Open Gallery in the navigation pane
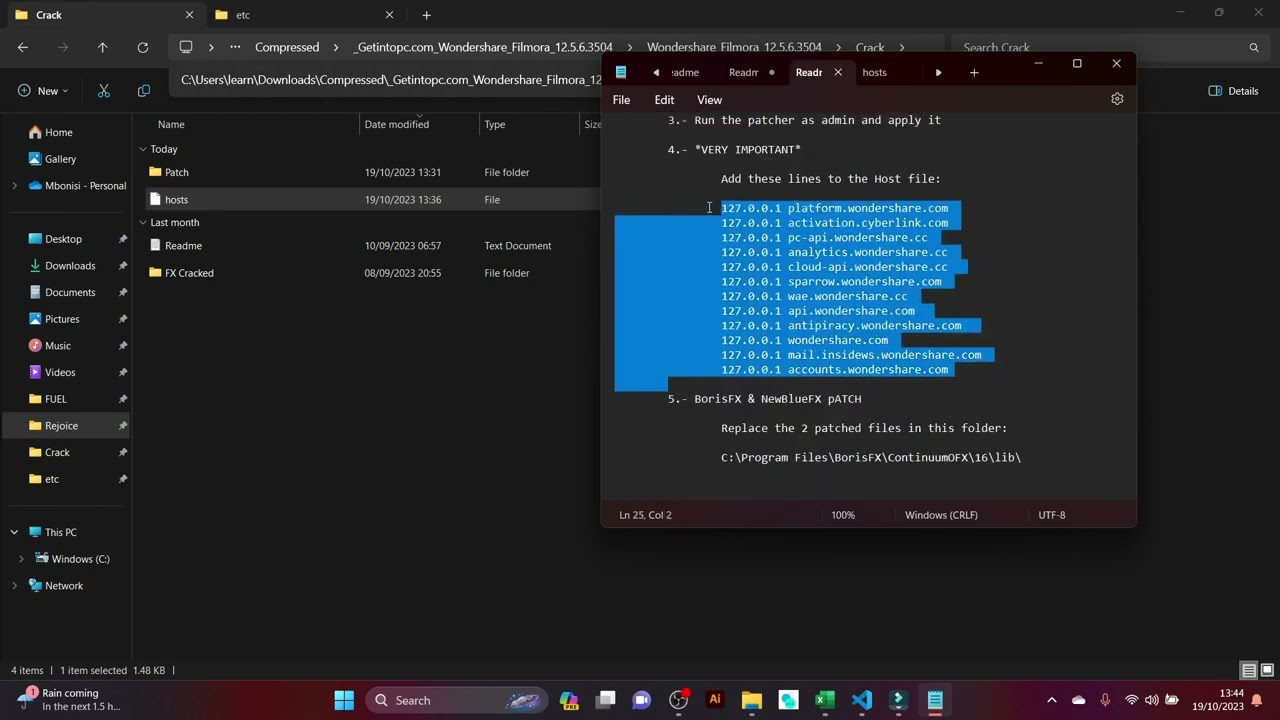Viewport: 1280px width, 720px height. [60, 159]
